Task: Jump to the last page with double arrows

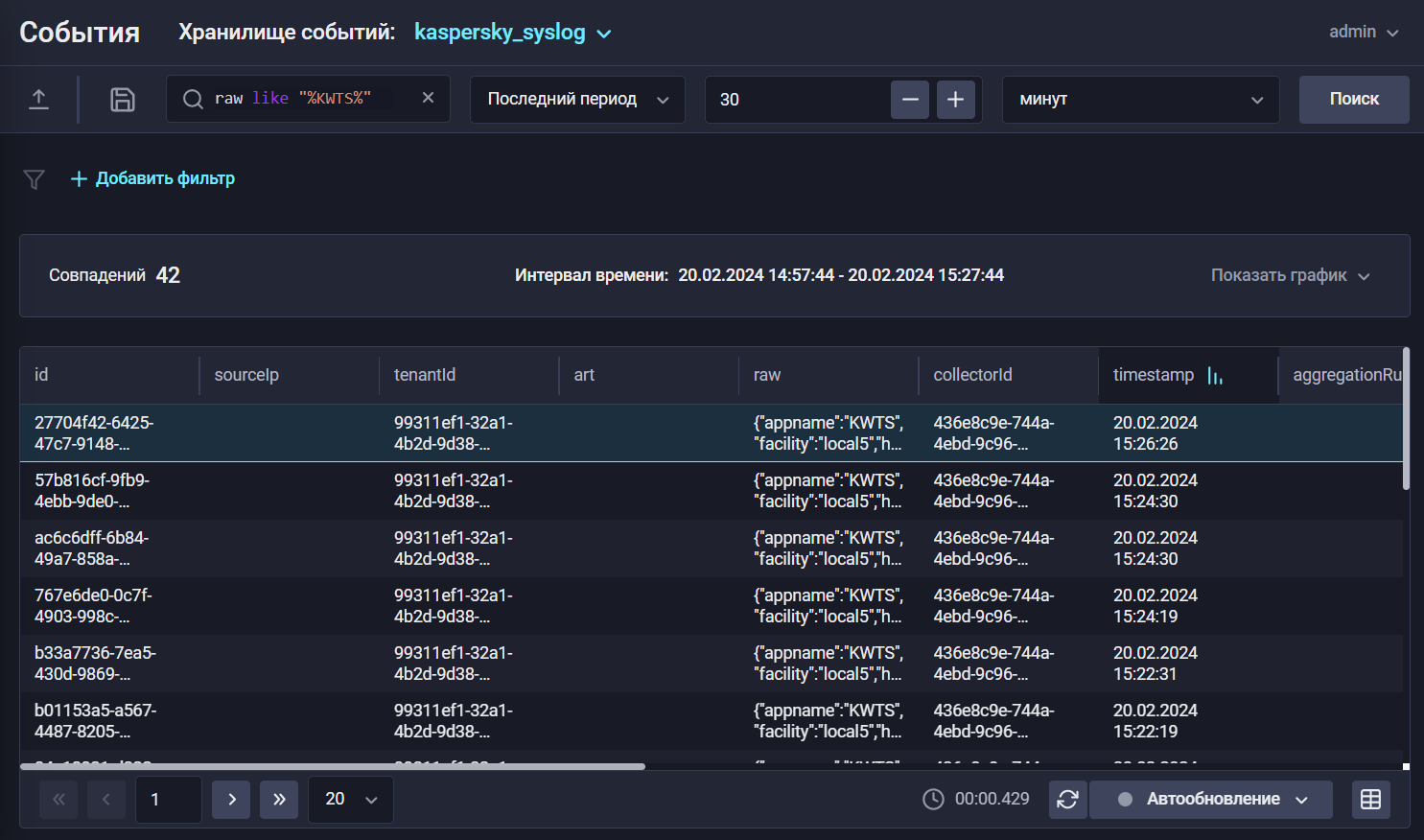Action: pos(278,799)
